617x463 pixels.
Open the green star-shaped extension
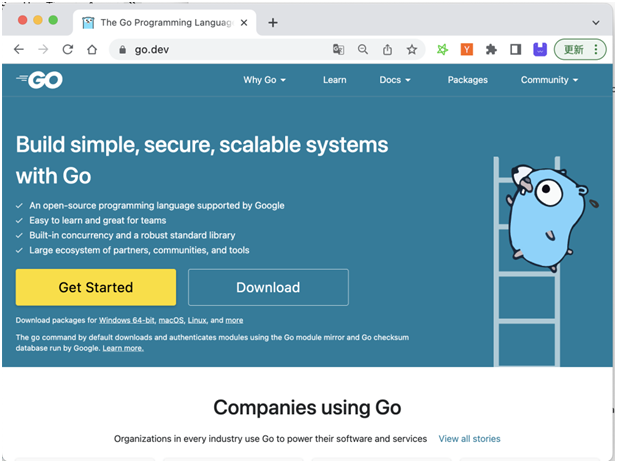pos(442,50)
